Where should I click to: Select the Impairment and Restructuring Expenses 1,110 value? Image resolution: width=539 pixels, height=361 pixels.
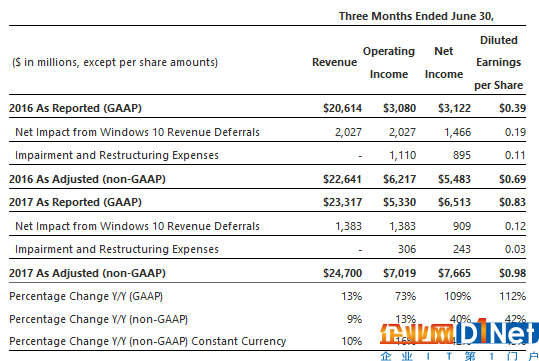403,155
